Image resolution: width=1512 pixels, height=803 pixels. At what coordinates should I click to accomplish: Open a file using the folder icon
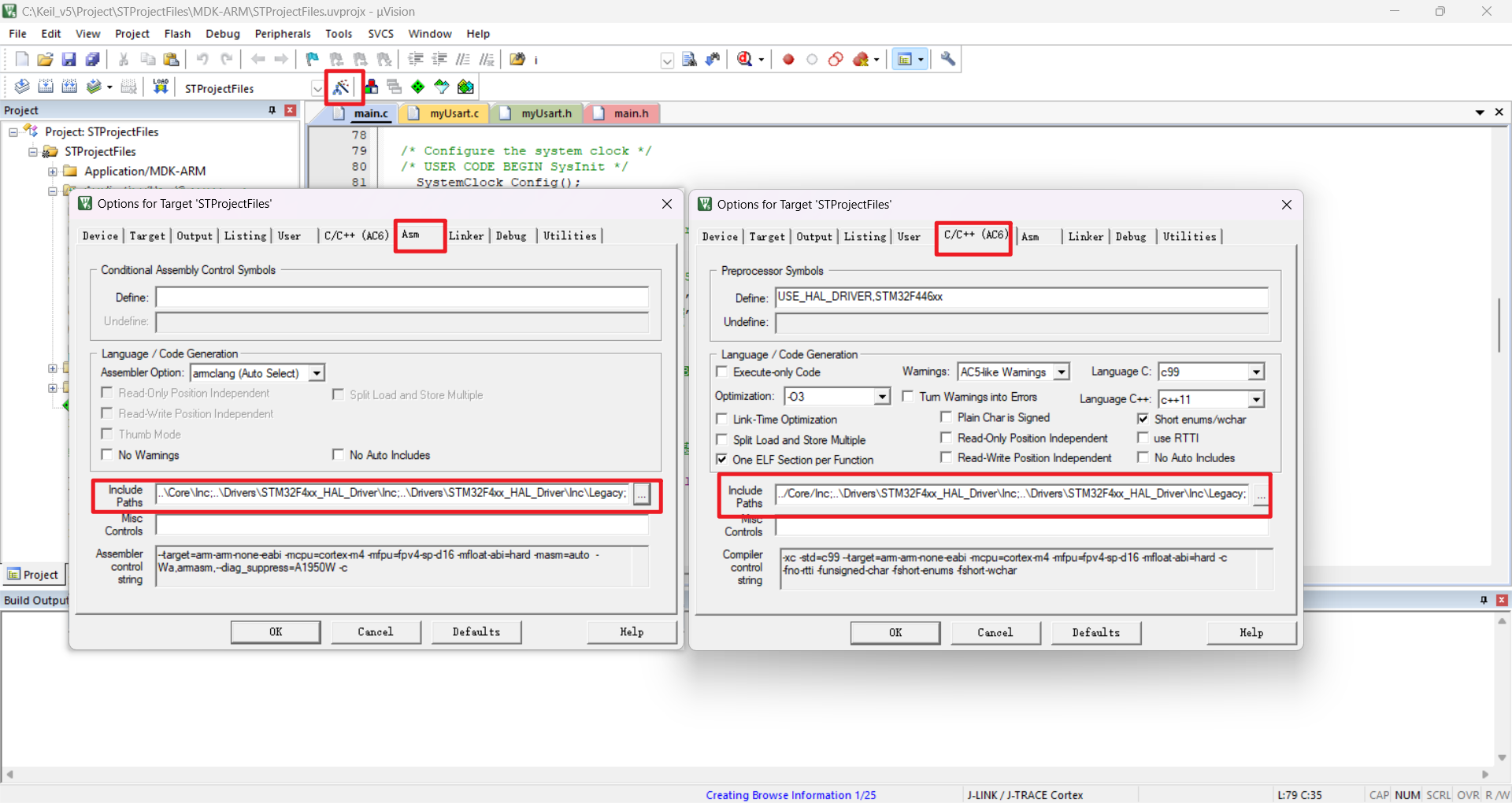coord(45,59)
